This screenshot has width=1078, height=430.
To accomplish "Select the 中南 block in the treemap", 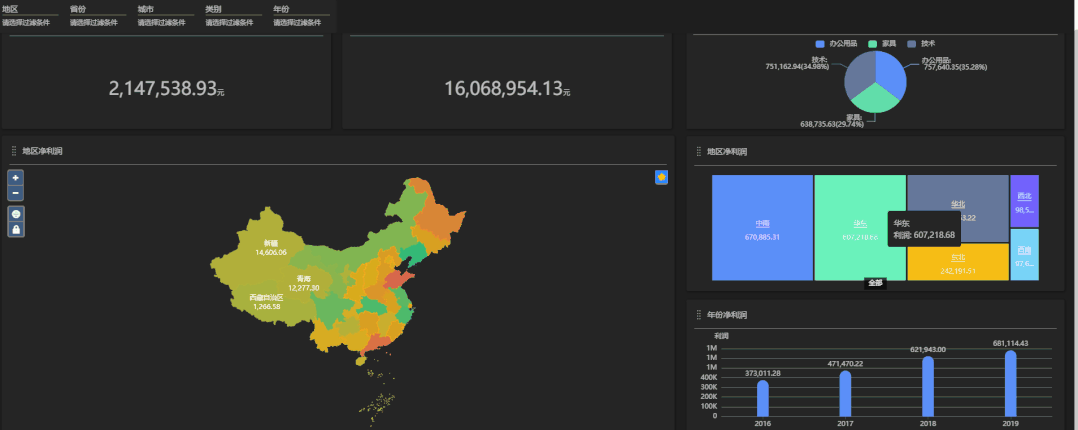I will tap(761, 228).
